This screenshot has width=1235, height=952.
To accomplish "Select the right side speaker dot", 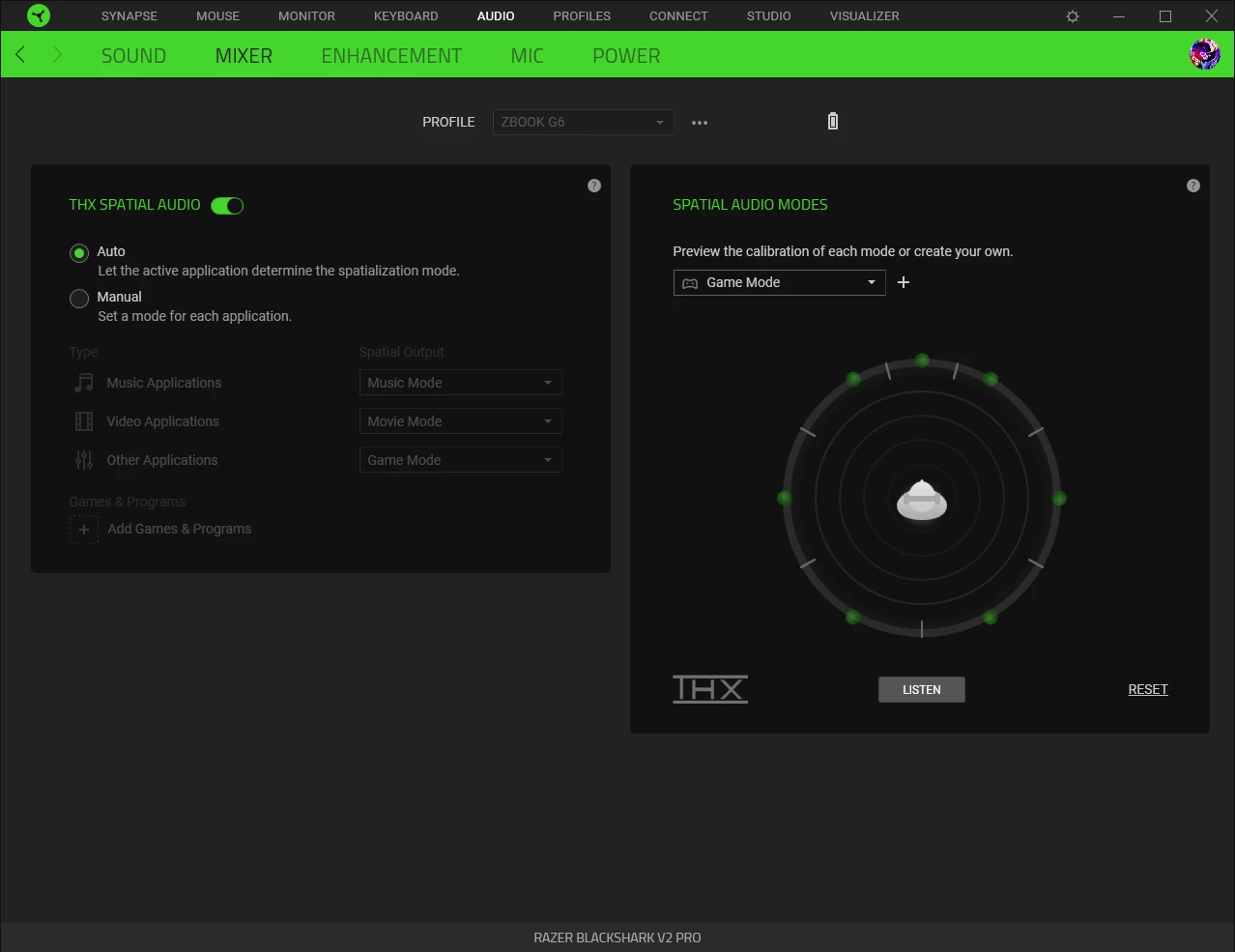I will tap(1059, 499).
